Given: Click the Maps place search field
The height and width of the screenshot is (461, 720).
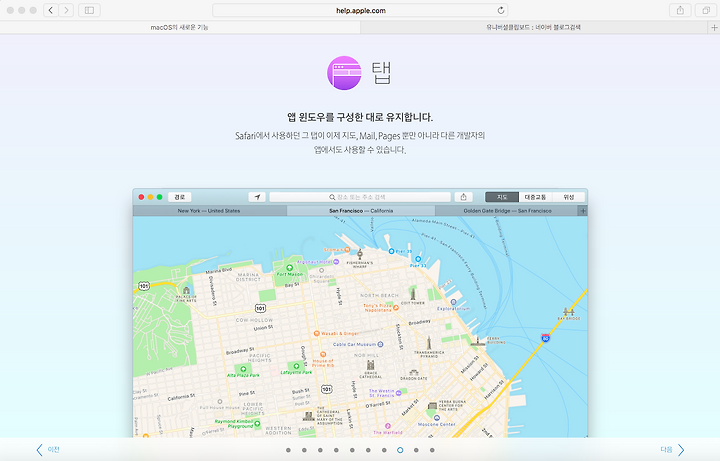Looking at the screenshot, I should [x=360, y=197].
